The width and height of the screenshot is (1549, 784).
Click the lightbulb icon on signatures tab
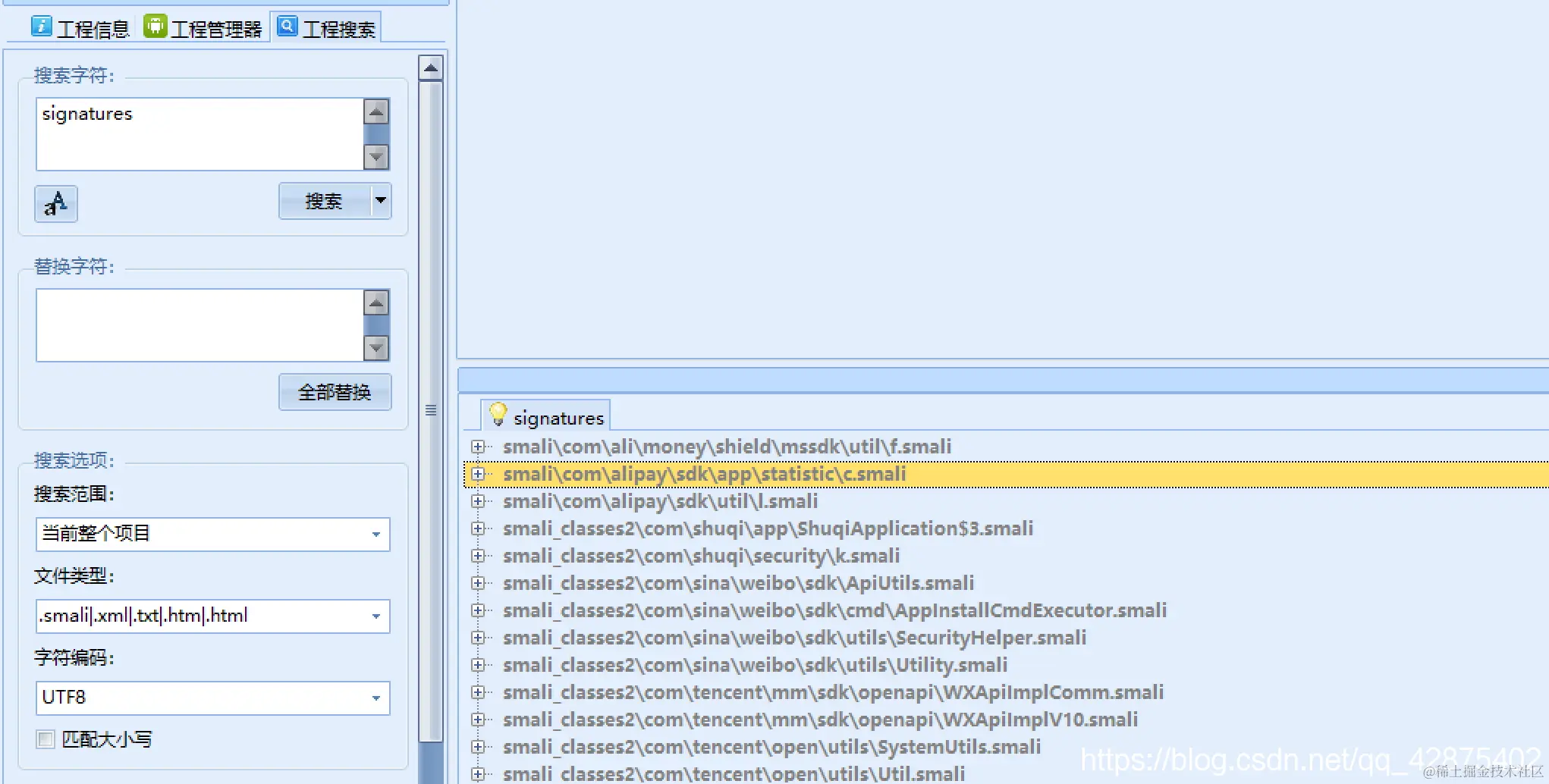(x=498, y=414)
